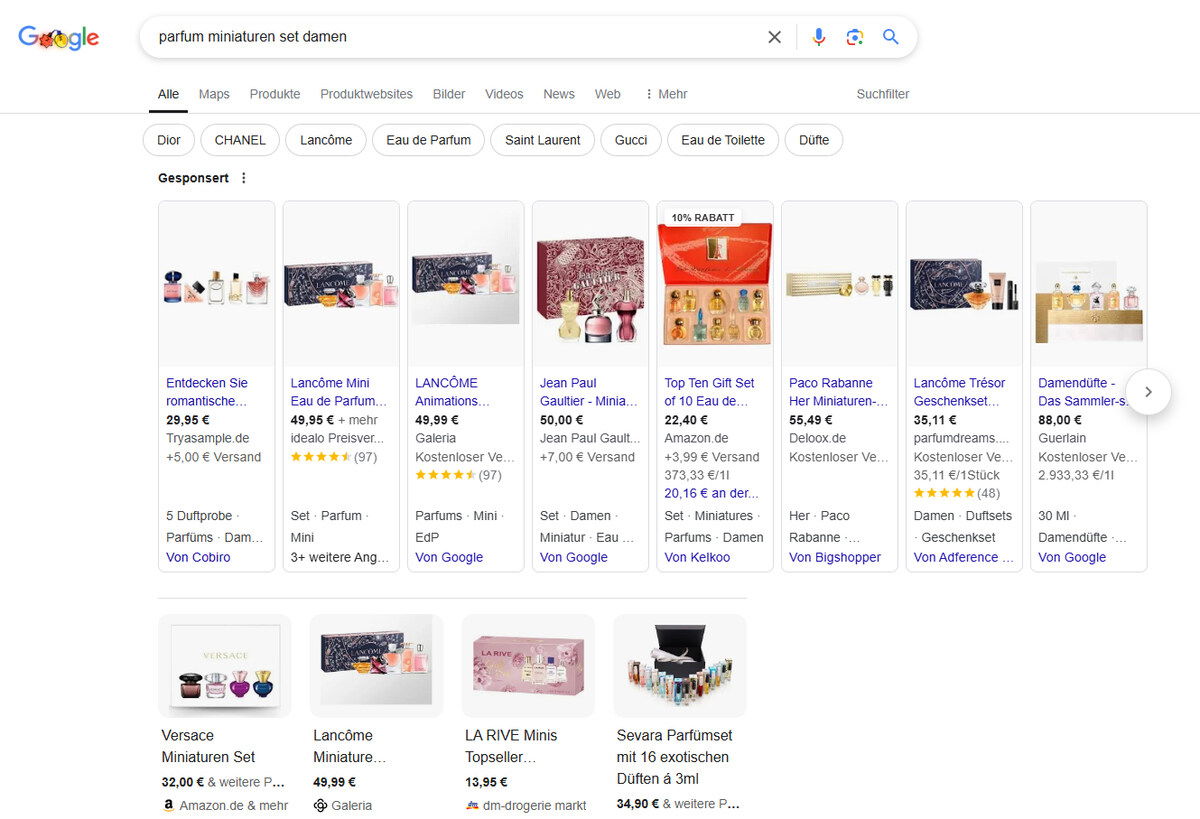This screenshot has width=1200, height=819.
Task: Open the Produkte tab
Action: [x=275, y=94]
